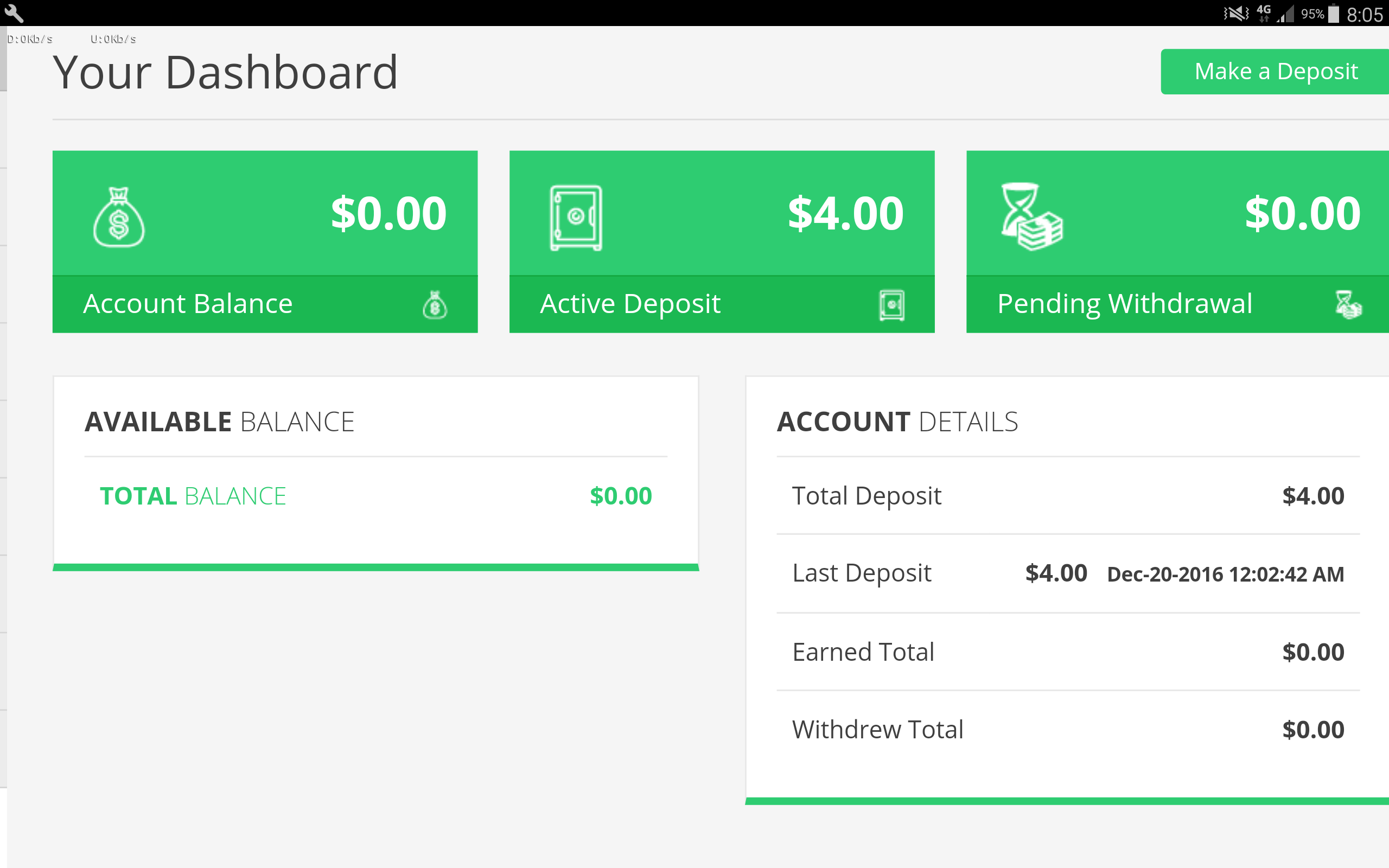The image size is (1389, 868).
Task: Click small money bag icon beside Account Balance
Action: click(x=435, y=305)
